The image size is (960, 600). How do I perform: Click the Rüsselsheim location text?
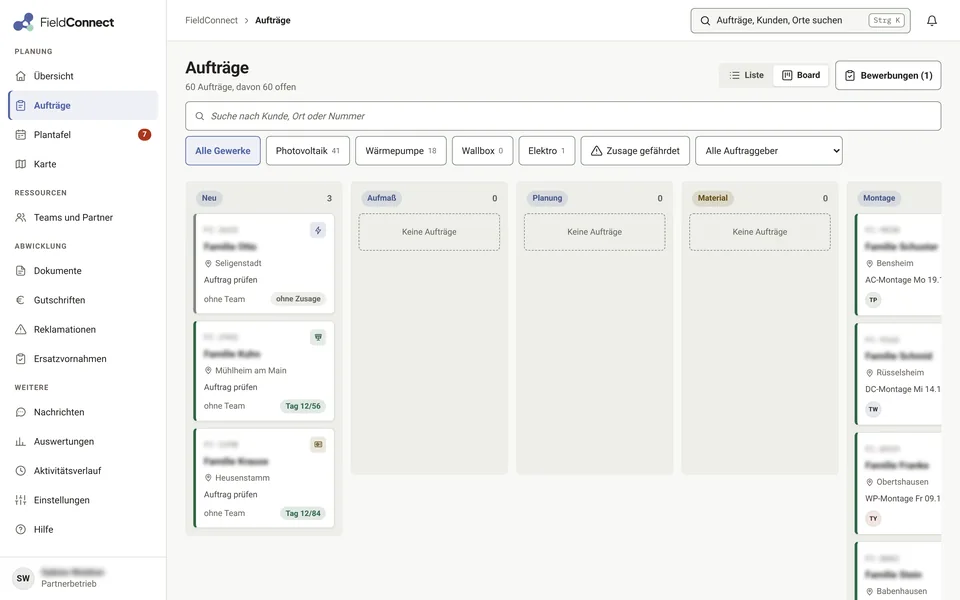point(900,372)
